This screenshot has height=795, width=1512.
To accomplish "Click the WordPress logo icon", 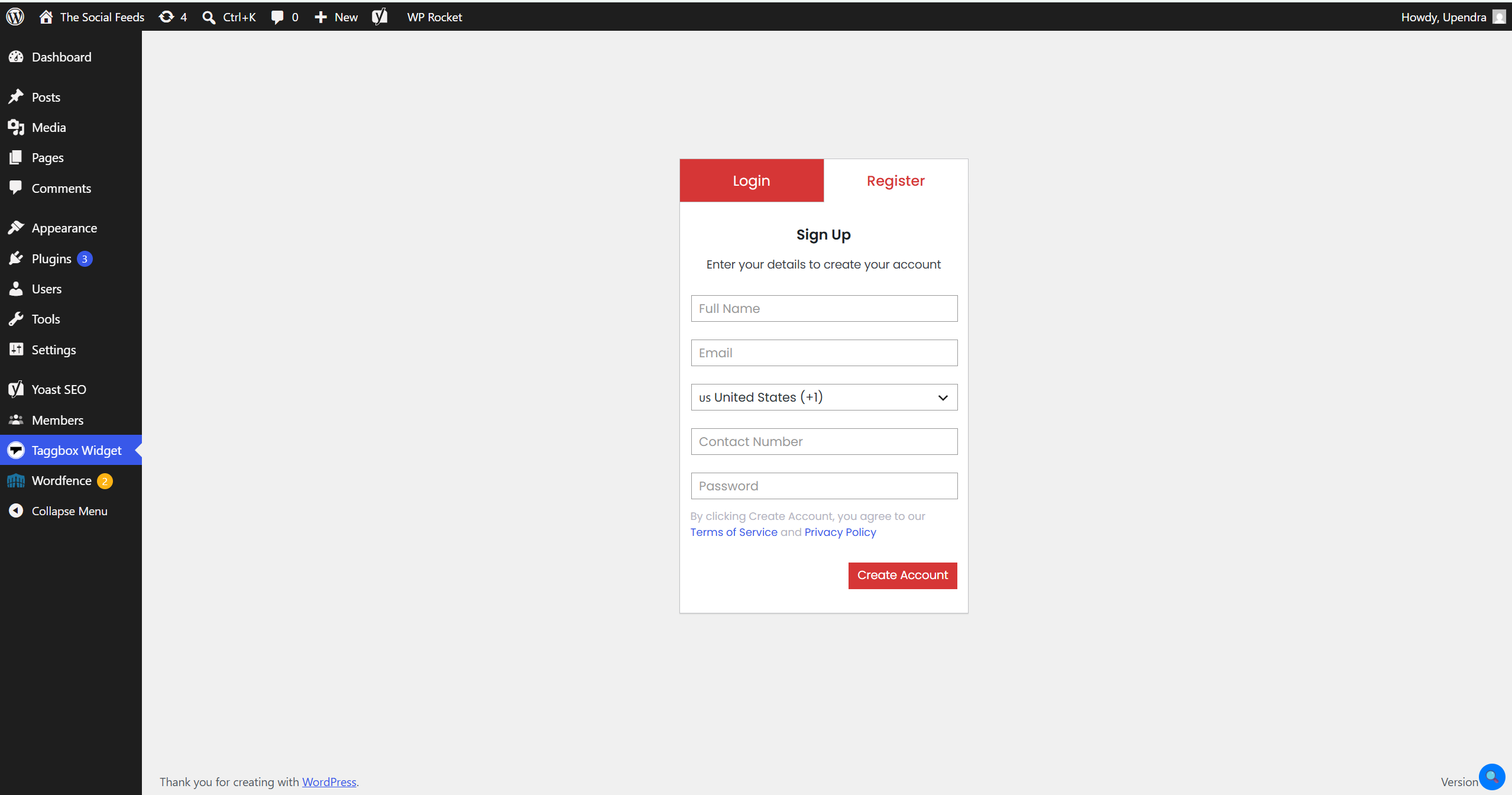I will coord(15,17).
